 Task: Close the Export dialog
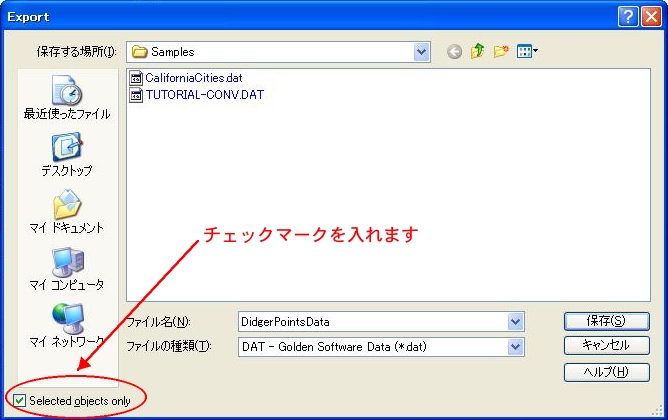pos(651,17)
